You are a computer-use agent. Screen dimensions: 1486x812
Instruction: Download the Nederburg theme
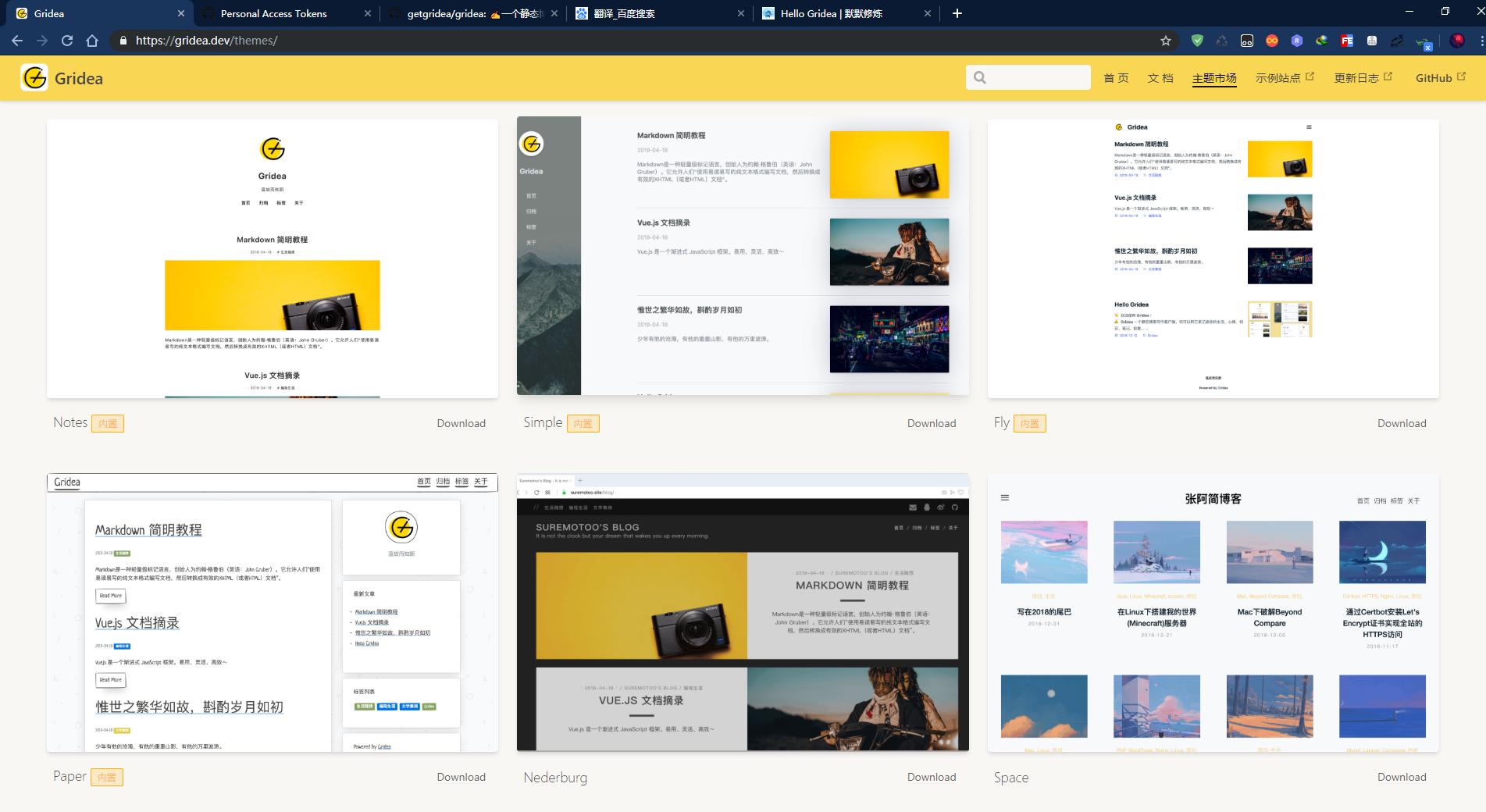[x=932, y=777]
